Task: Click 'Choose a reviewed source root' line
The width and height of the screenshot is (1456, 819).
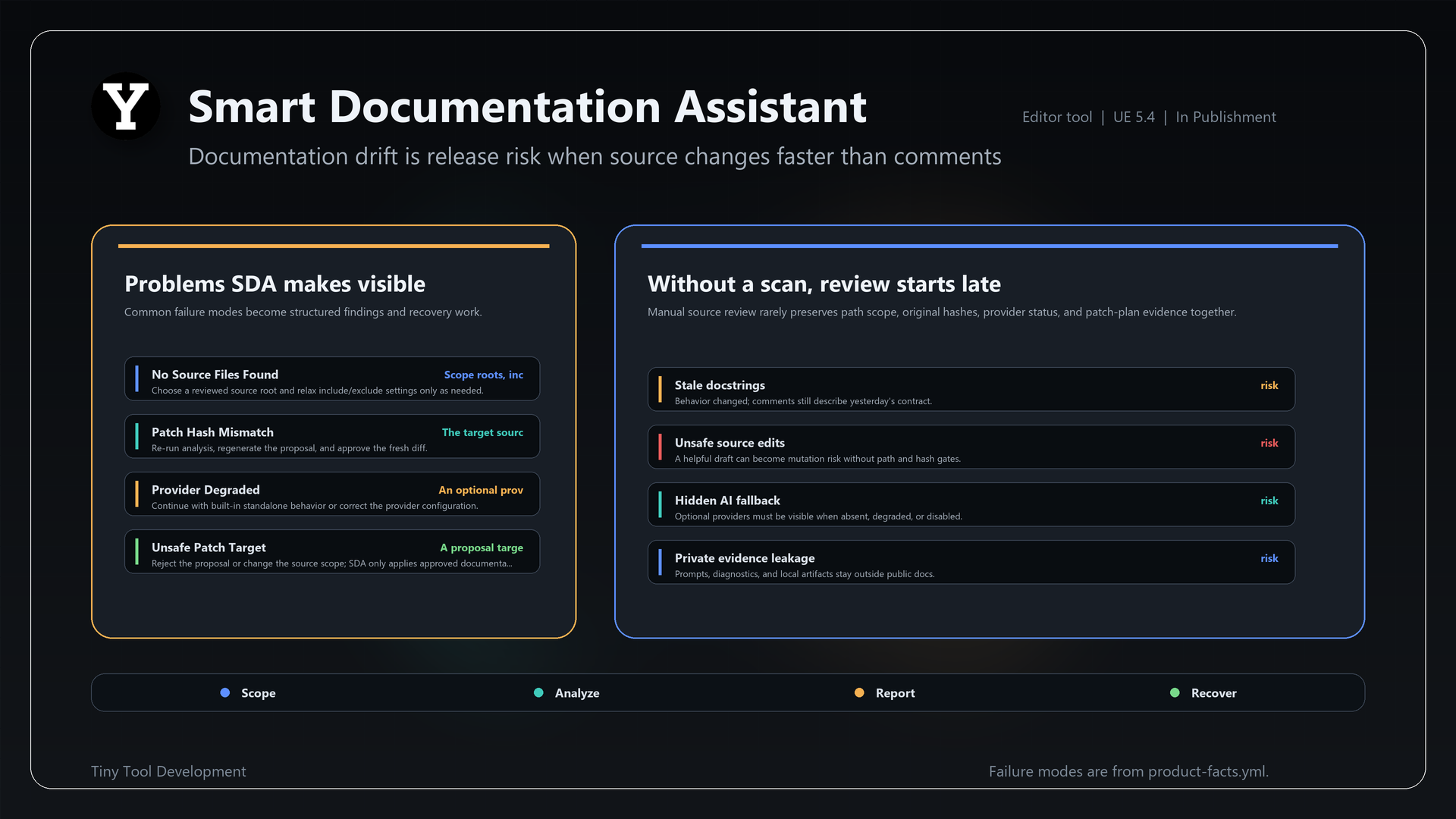Action: [317, 391]
